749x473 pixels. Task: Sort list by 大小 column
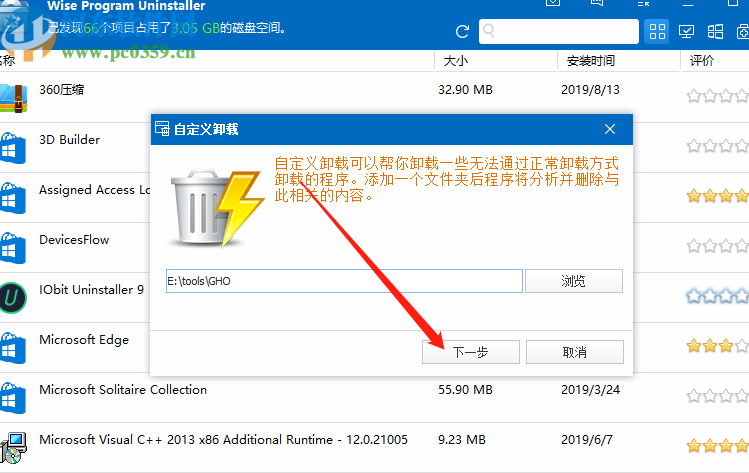click(456, 61)
